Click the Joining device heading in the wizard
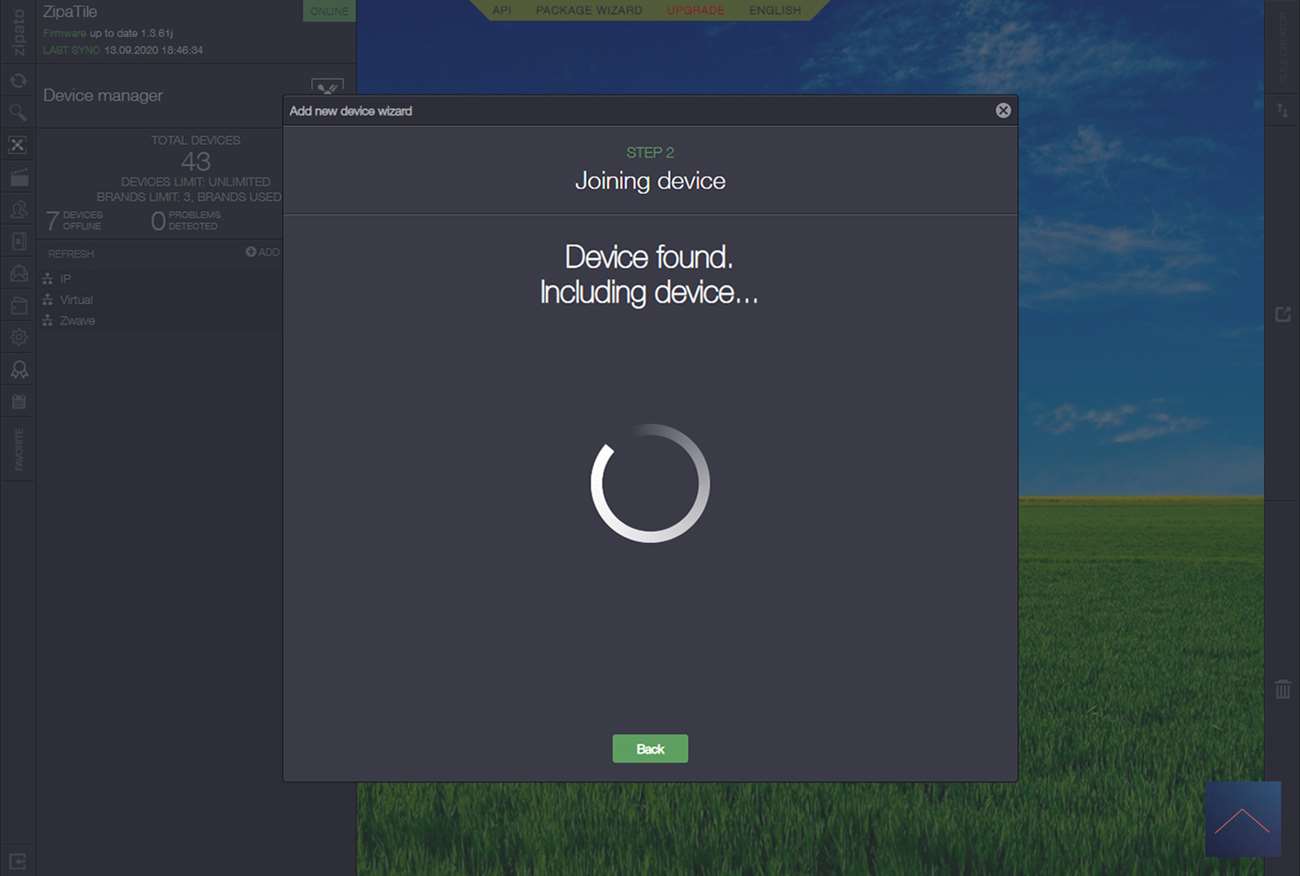Viewport: 1300px width, 876px height. tap(650, 181)
